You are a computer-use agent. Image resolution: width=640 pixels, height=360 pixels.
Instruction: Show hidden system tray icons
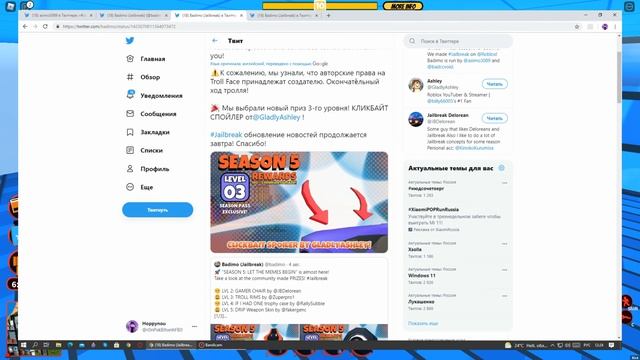click(x=552, y=345)
